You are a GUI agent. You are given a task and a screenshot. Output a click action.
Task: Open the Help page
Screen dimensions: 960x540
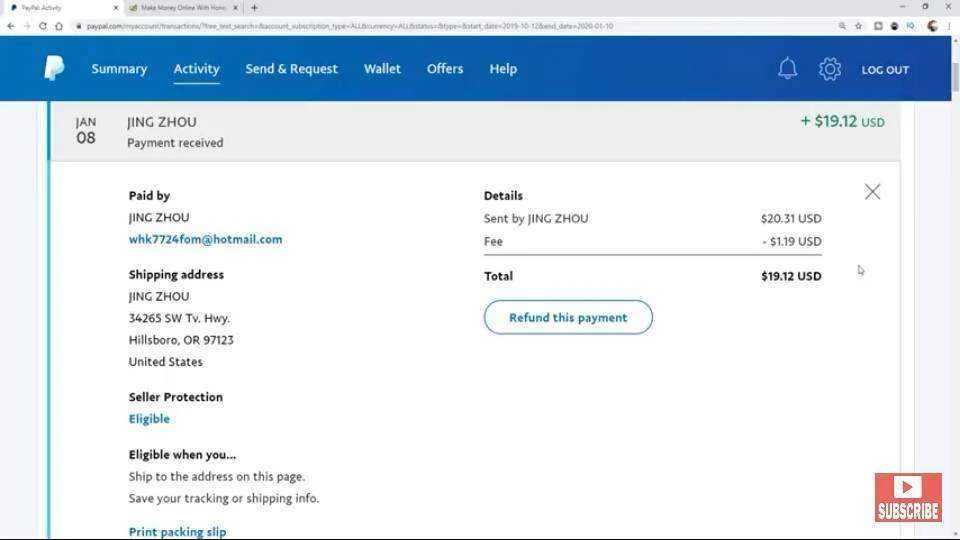pos(503,69)
